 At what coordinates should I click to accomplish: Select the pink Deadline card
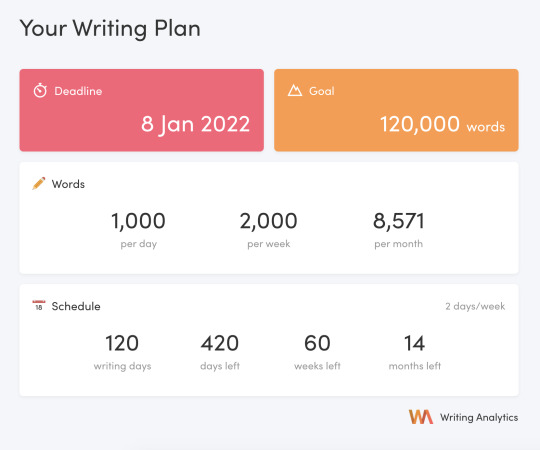(142, 110)
